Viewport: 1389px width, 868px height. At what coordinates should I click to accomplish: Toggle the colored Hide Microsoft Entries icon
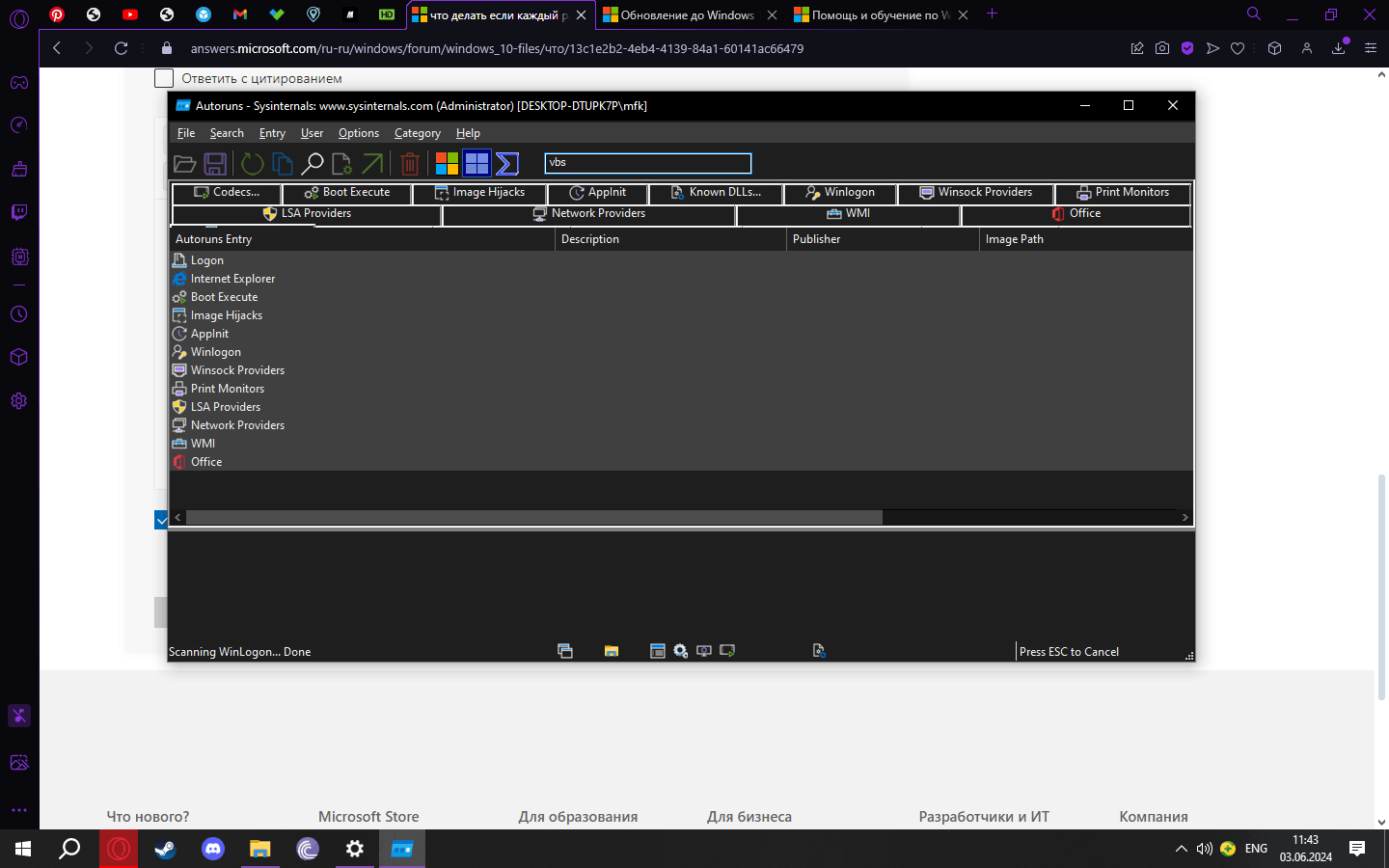pyautogui.click(x=447, y=164)
